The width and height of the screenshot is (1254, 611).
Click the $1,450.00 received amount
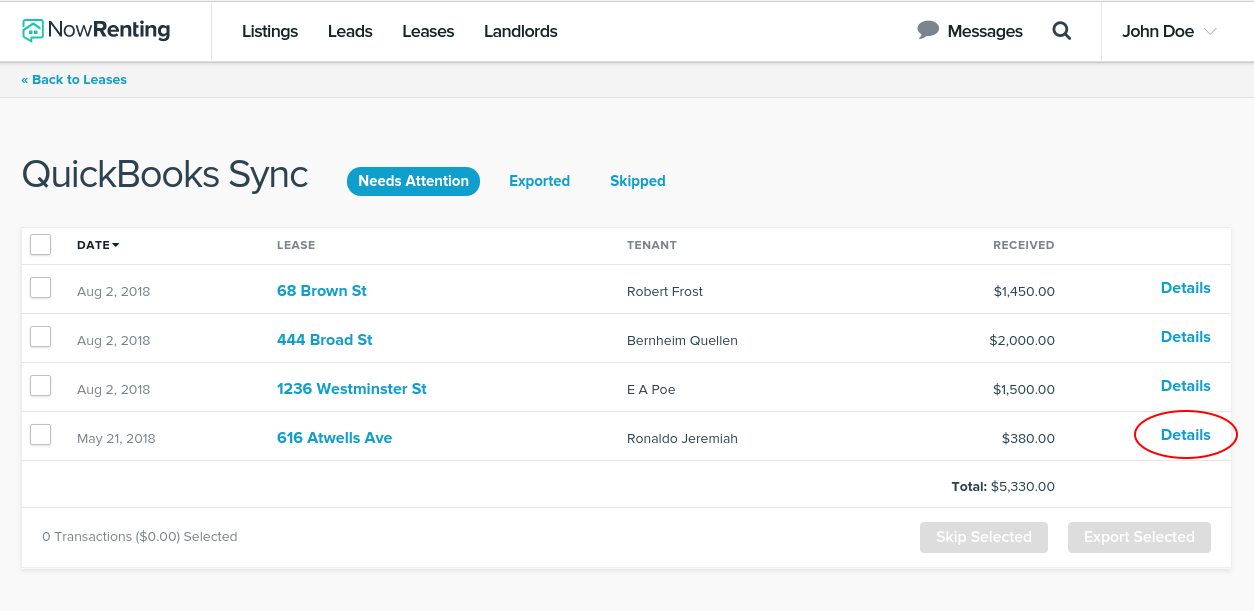[1024, 292]
